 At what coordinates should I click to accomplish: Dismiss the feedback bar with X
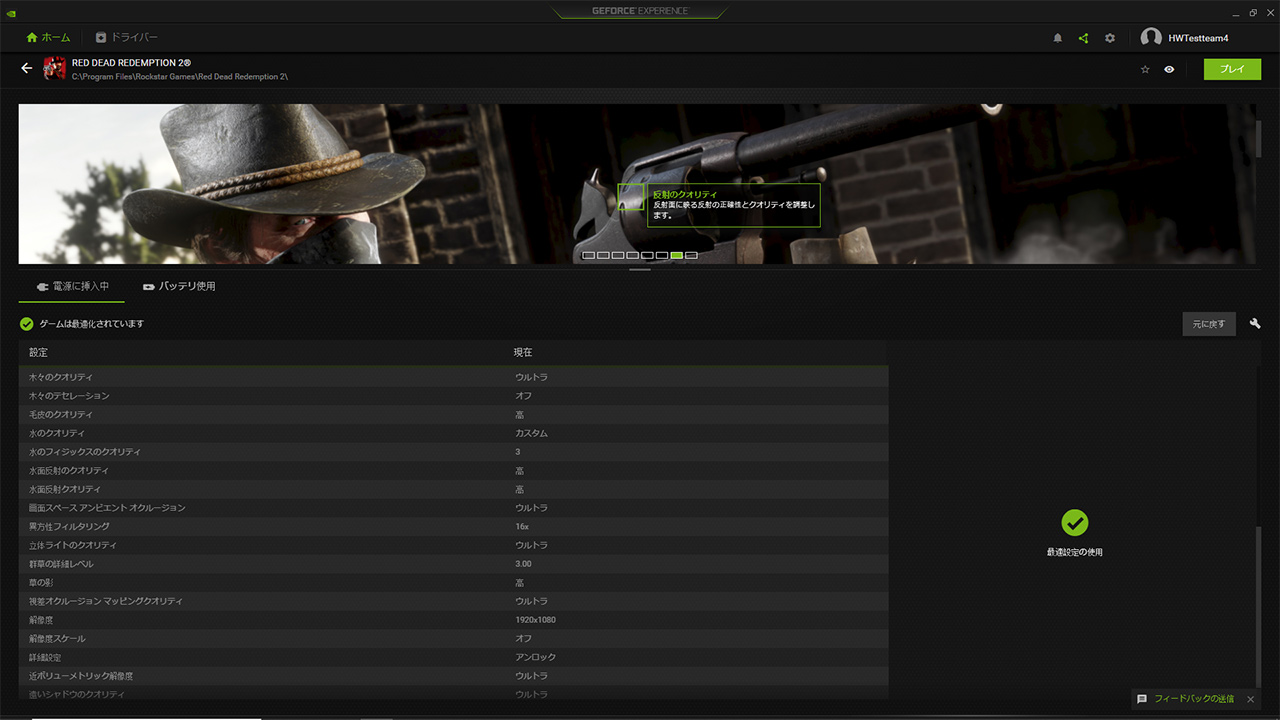point(1250,699)
